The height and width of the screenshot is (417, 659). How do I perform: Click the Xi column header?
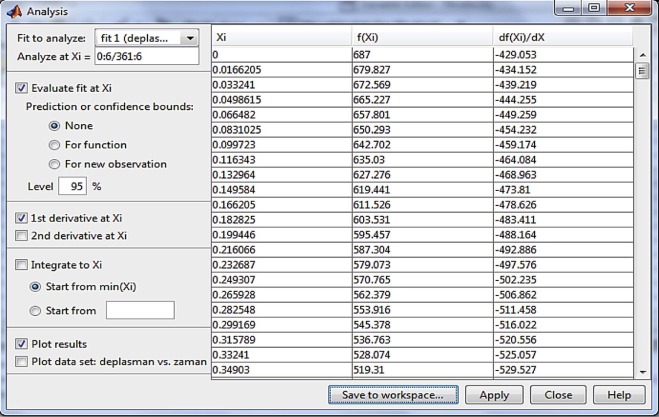[282, 37]
